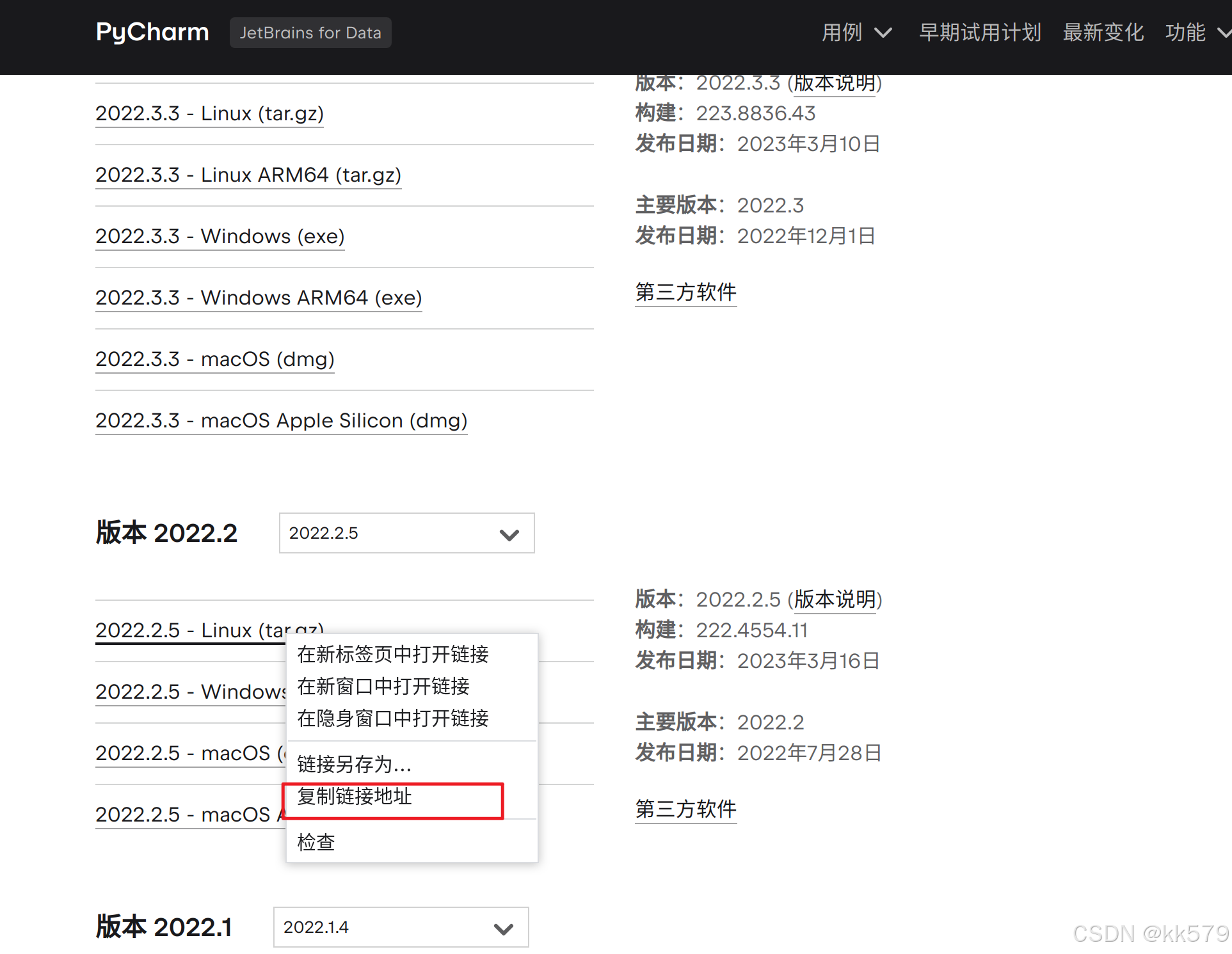Open 早期试用计划 page
1232x954 pixels.
pos(980,32)
